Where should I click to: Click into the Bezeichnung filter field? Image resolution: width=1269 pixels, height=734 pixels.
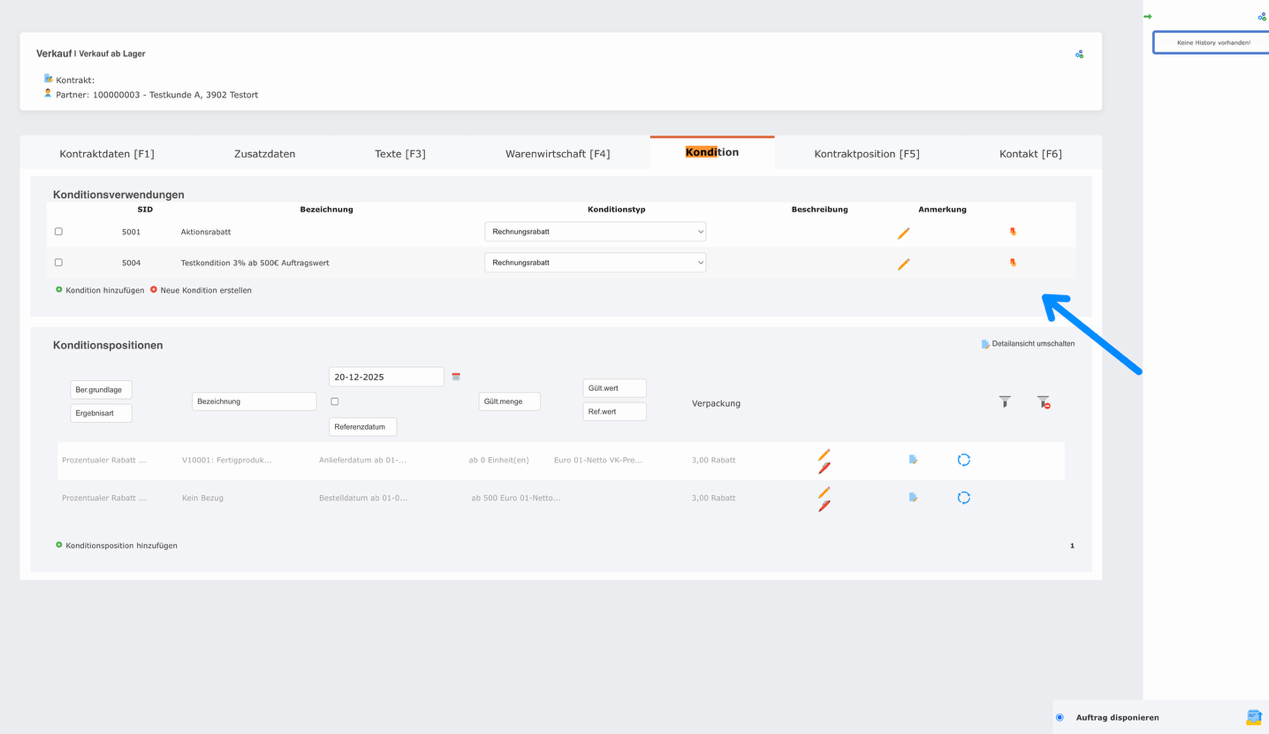tap(254, 402)
